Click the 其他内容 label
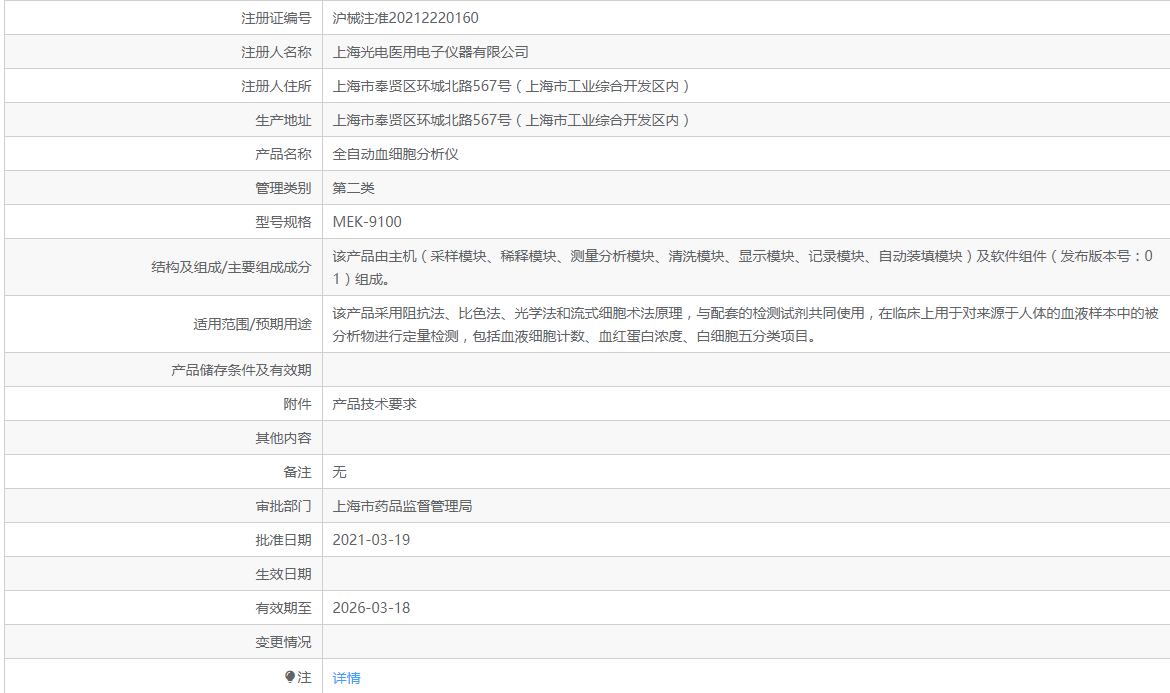This screenshot has width=1170, height=693. 283,438
